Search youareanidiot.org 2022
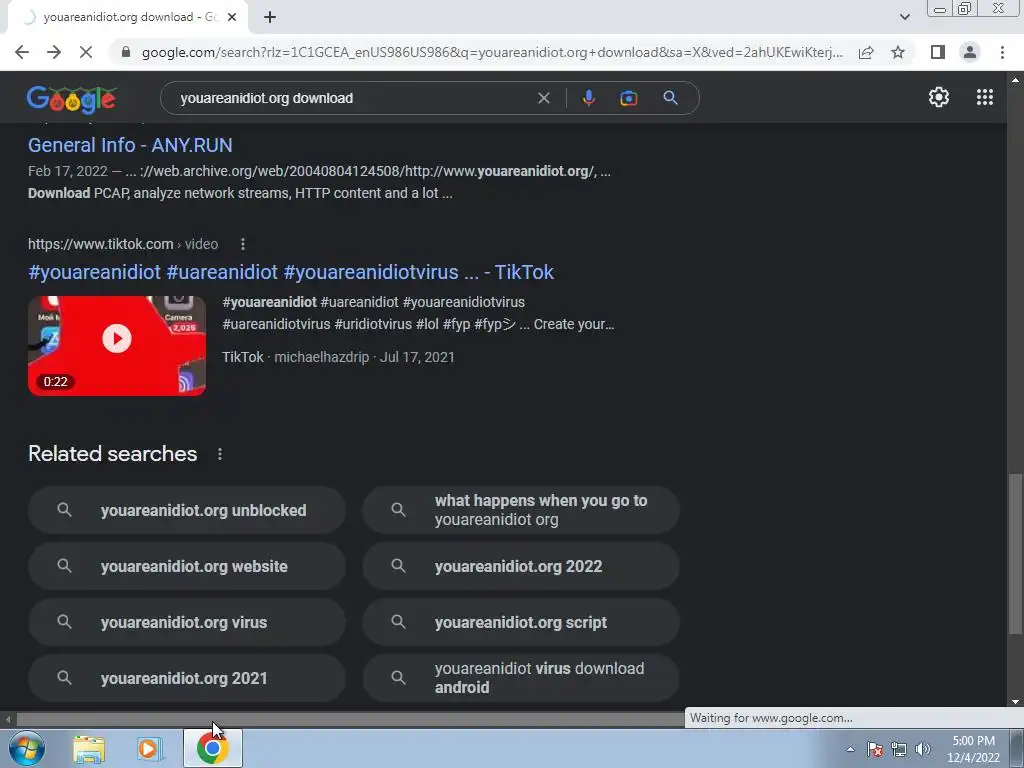This screenshot has width=1024, height=768. 521,566
